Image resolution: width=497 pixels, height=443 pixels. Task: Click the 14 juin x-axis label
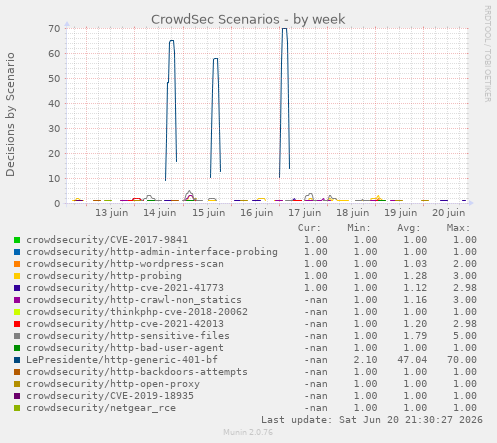160,213
